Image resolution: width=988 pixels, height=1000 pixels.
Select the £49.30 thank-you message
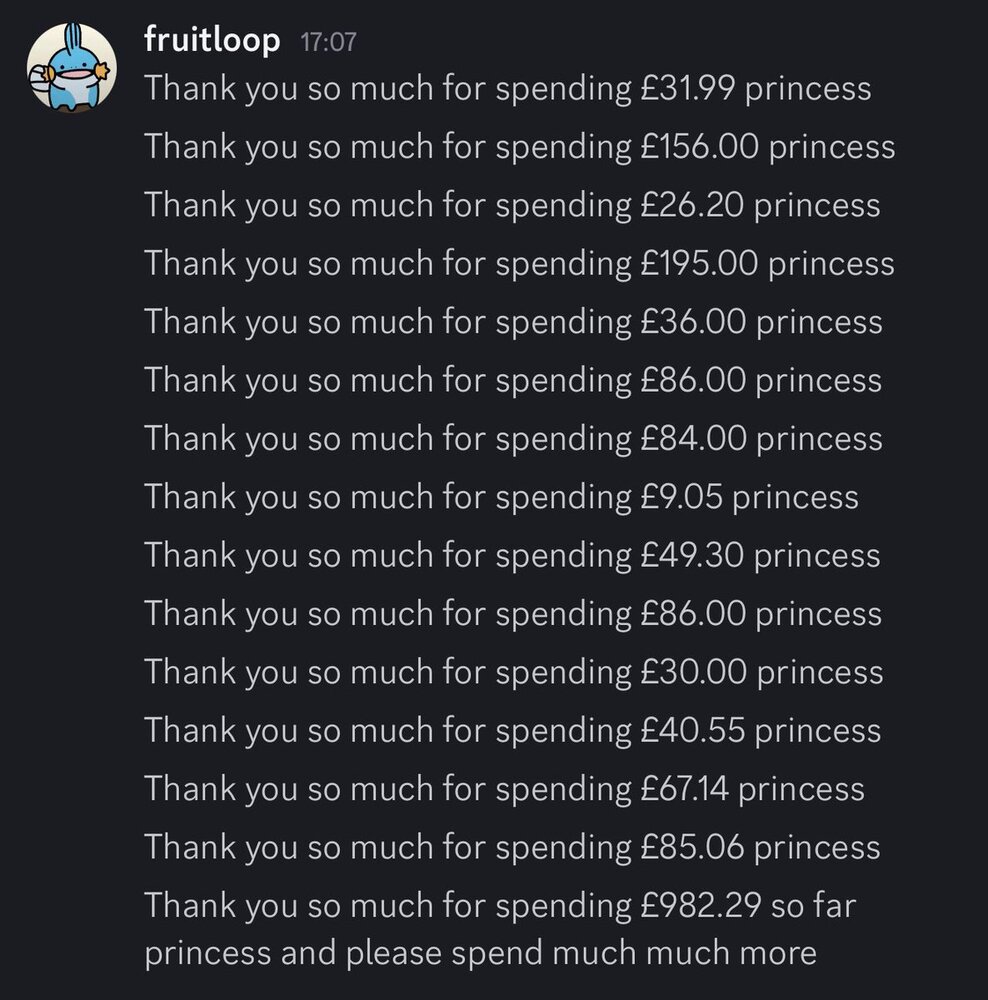[512, 555]
